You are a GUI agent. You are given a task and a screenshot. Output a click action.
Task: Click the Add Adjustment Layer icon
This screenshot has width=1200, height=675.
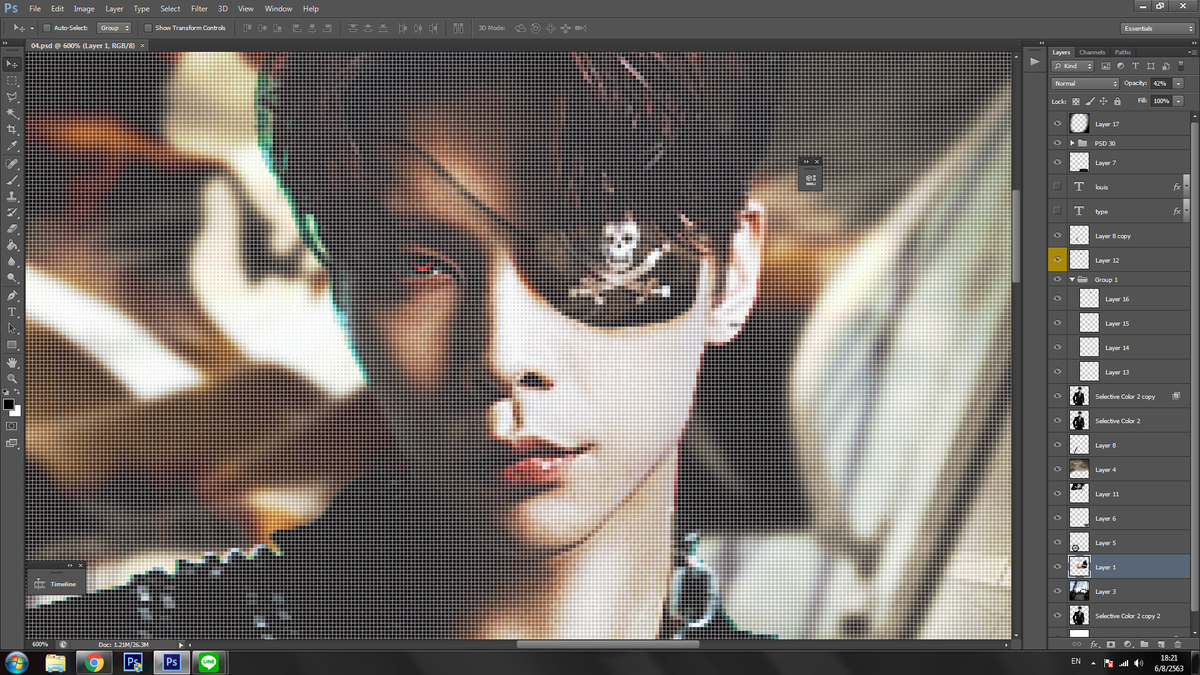pyautogui.click(x=1128, y=644)
